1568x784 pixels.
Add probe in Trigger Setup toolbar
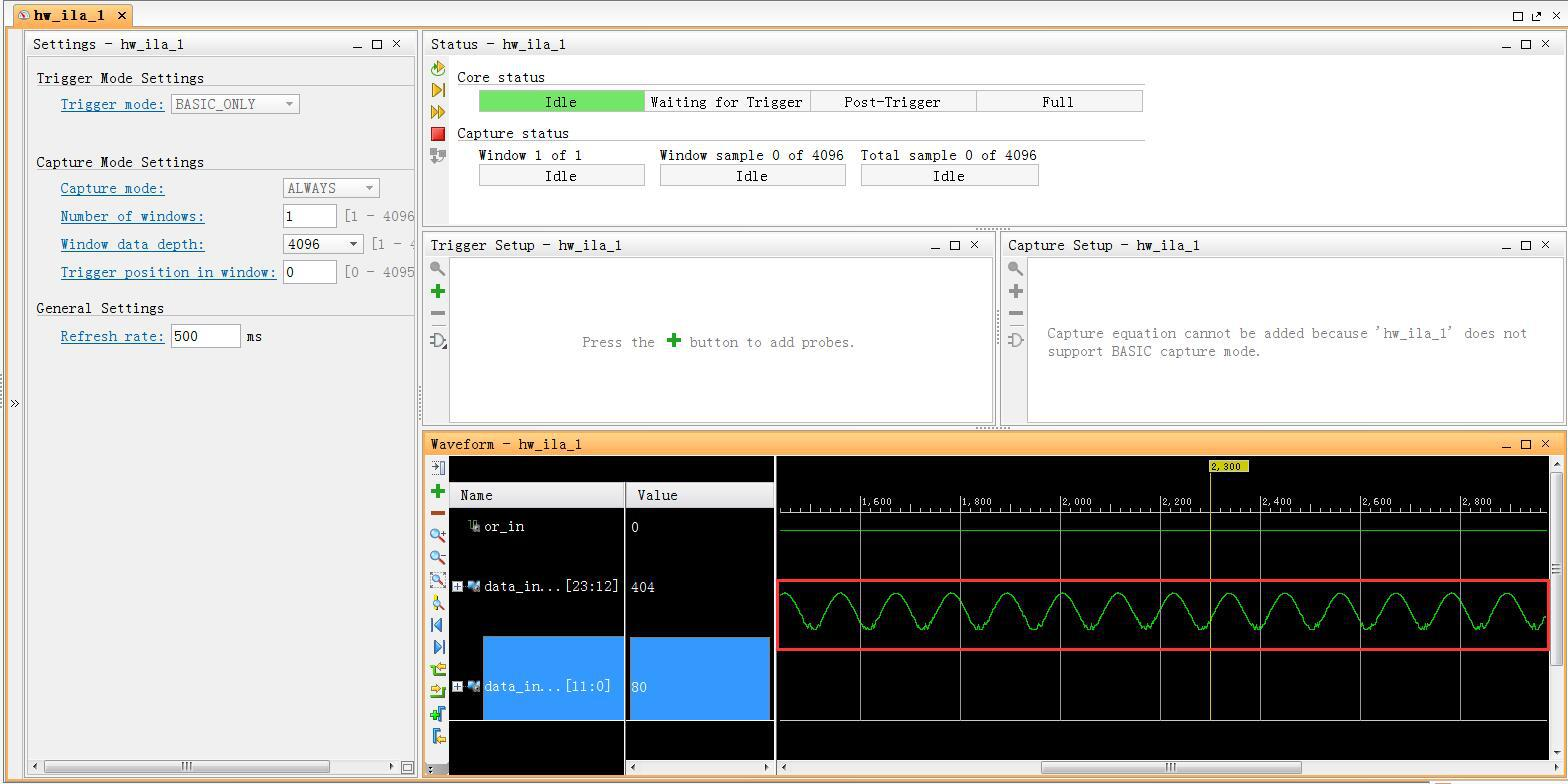pyautogui.click(x=438, y=291)
